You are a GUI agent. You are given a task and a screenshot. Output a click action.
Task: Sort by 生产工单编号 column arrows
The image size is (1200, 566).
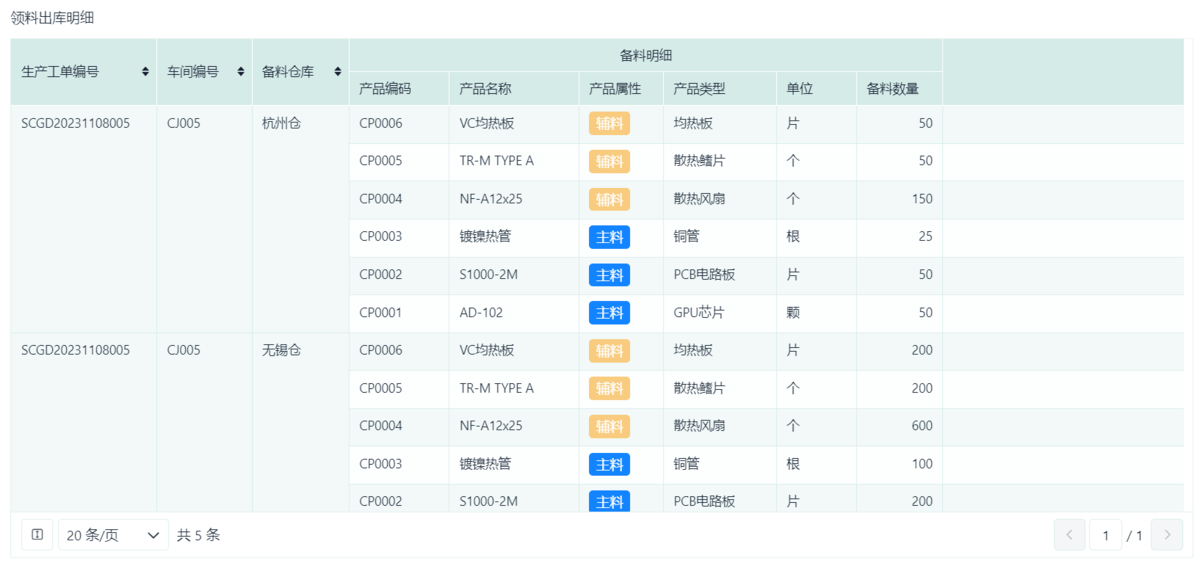click(x=146, y=72)
